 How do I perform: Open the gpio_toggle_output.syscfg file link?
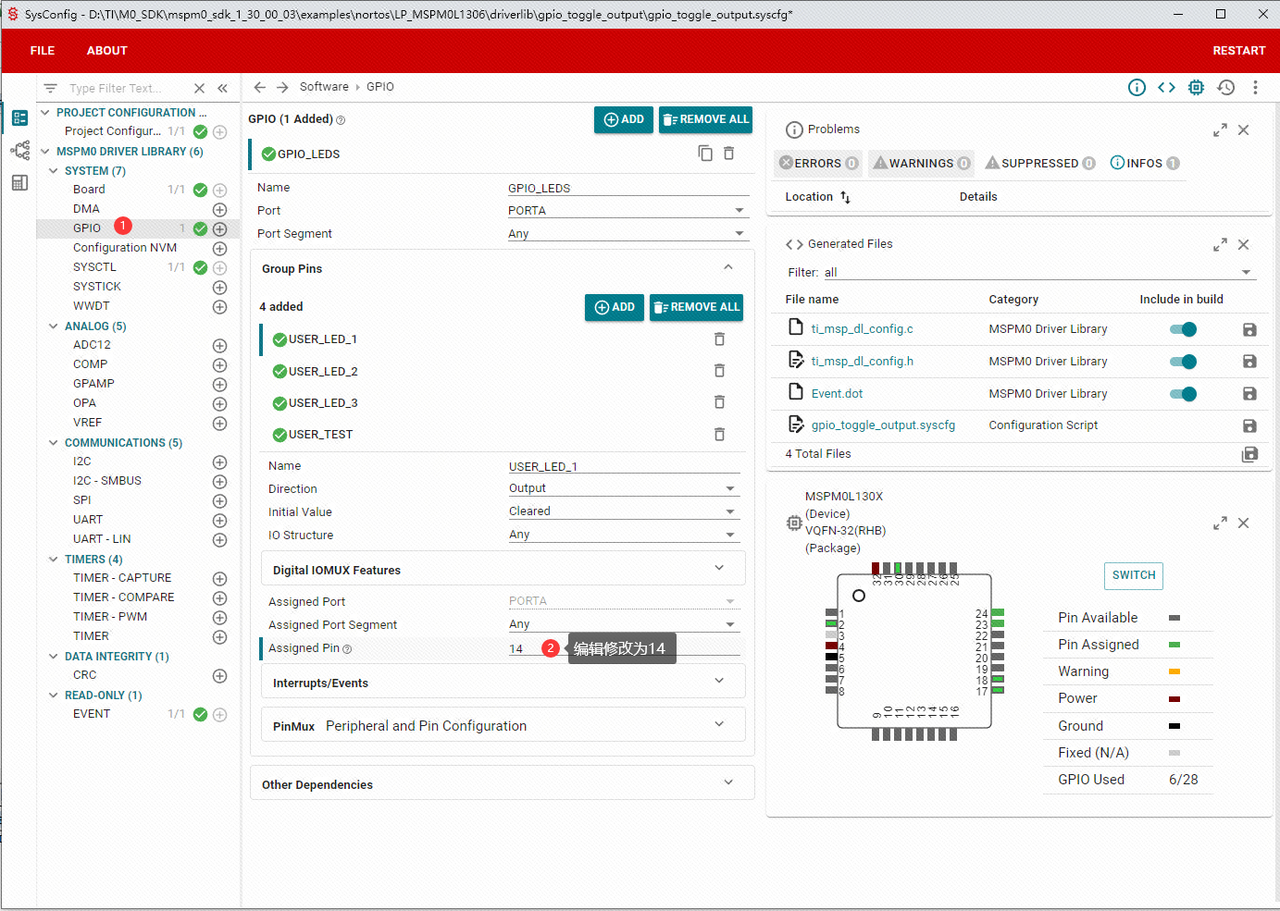click(883, 425)
